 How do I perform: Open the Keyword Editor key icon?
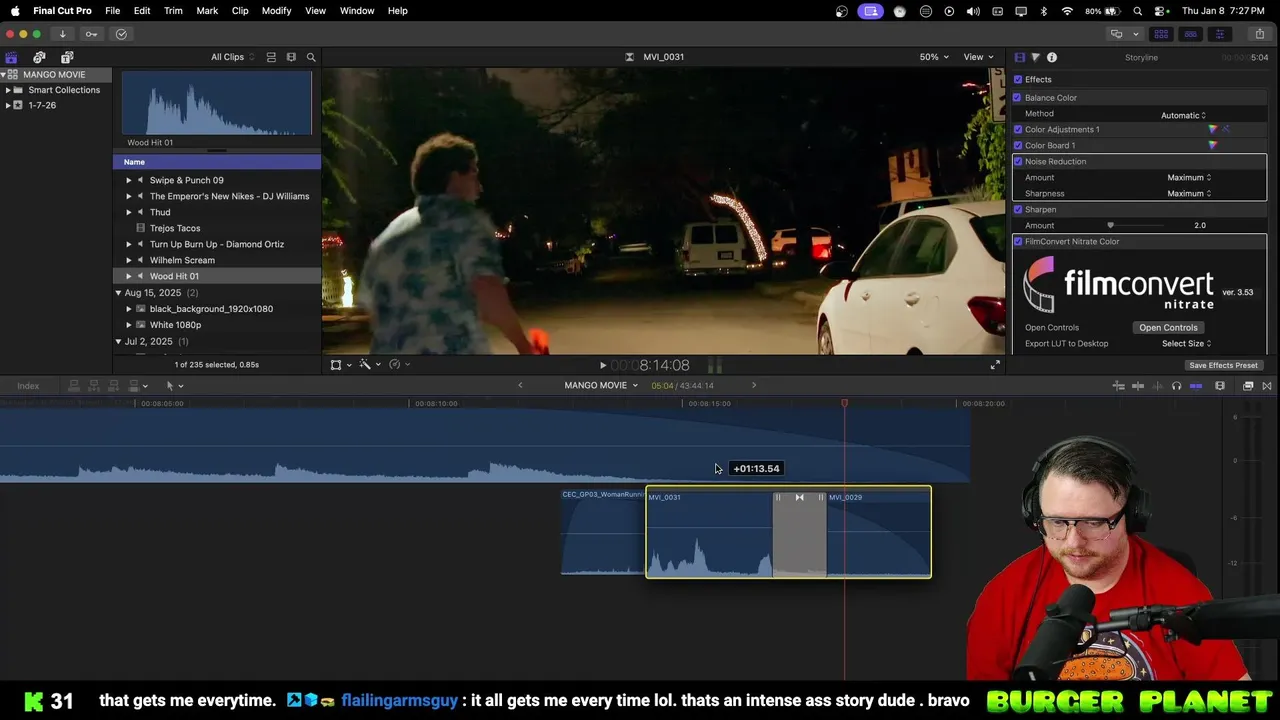pos(91,34)
